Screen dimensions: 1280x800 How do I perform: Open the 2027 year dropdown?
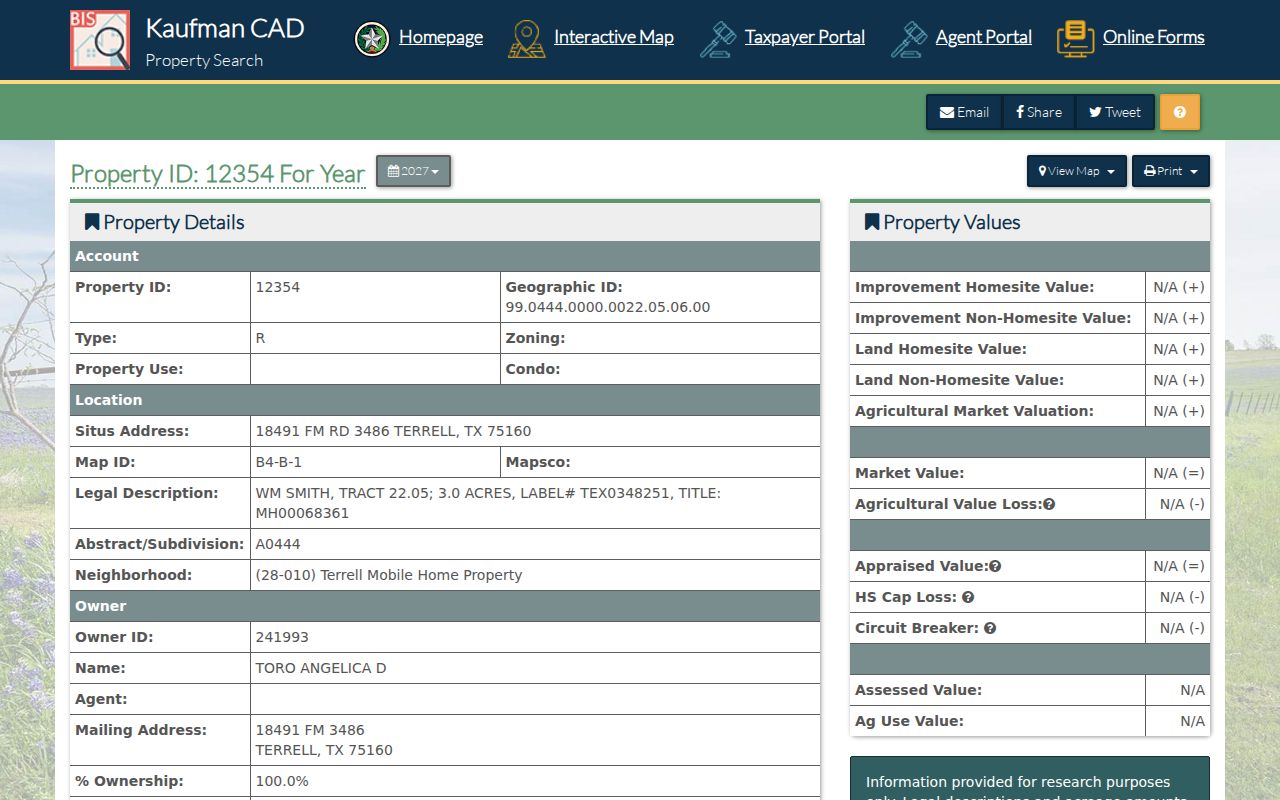pos(413,171)
